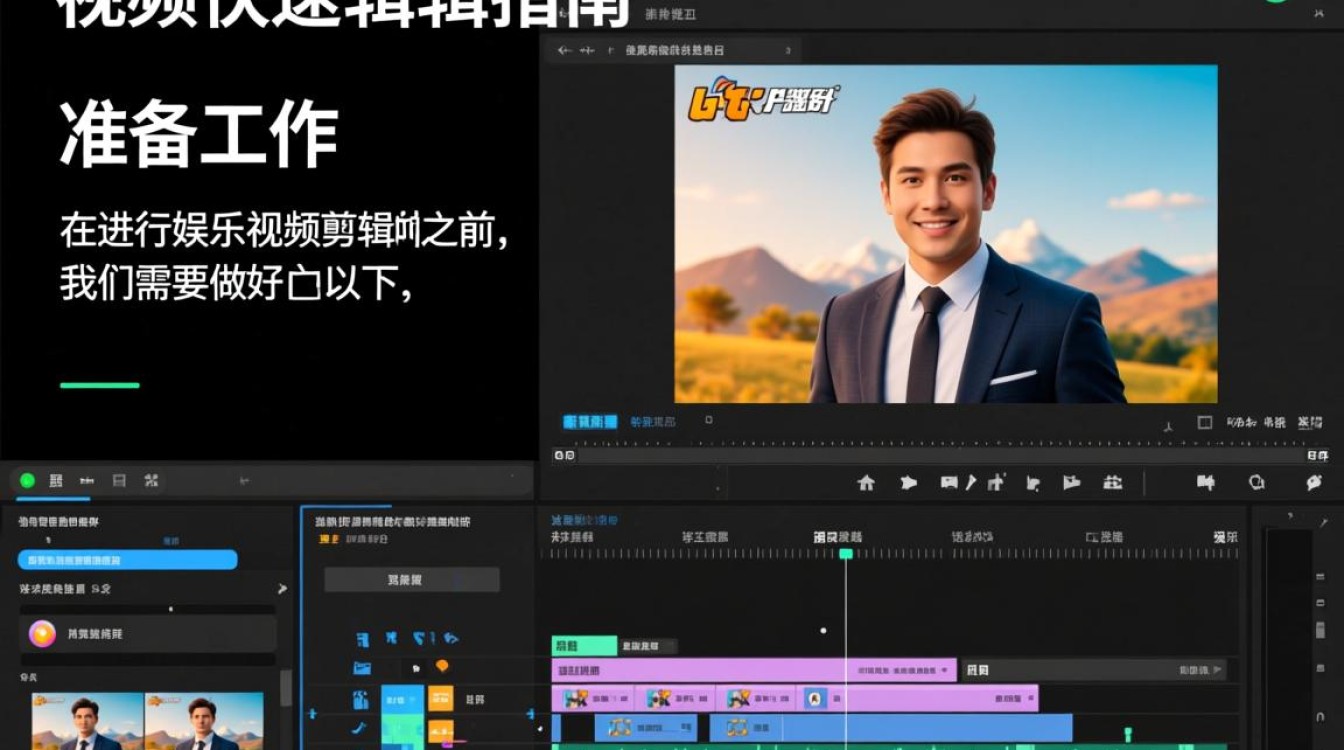1344x750 pixels.
Task: Click the hollow square layout icon in left toolbar
Action: pyautogui.click(x=119, y=481)
